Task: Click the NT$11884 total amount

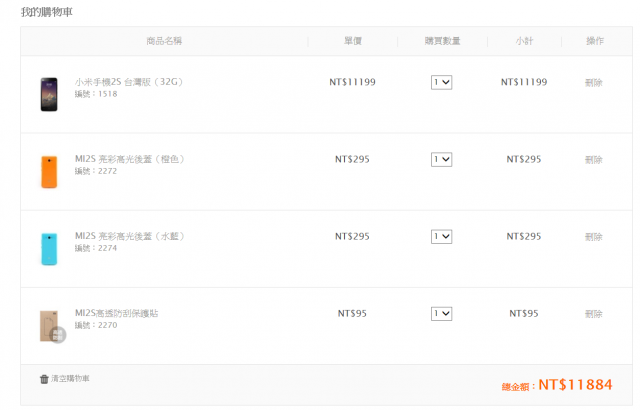Action: [x=575, y=385]
